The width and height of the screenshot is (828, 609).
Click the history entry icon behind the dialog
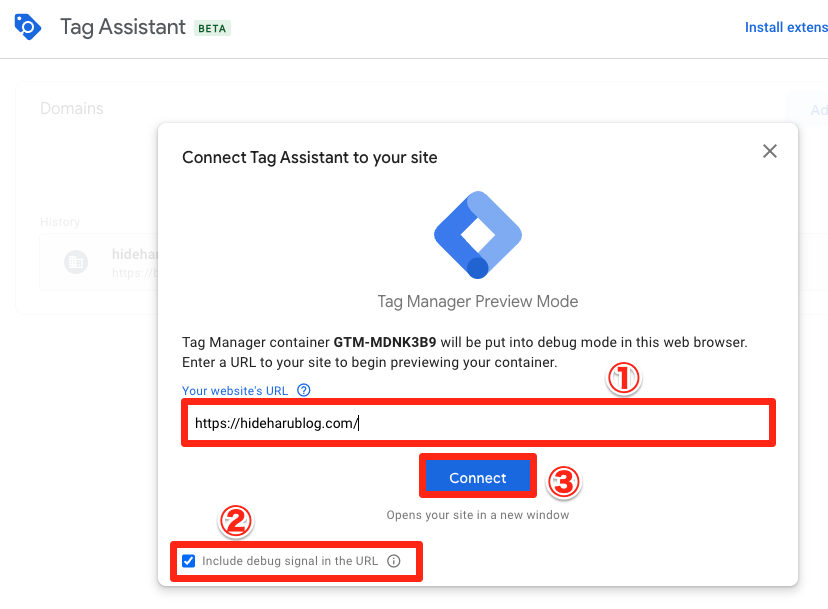click(x=76, y=262)
